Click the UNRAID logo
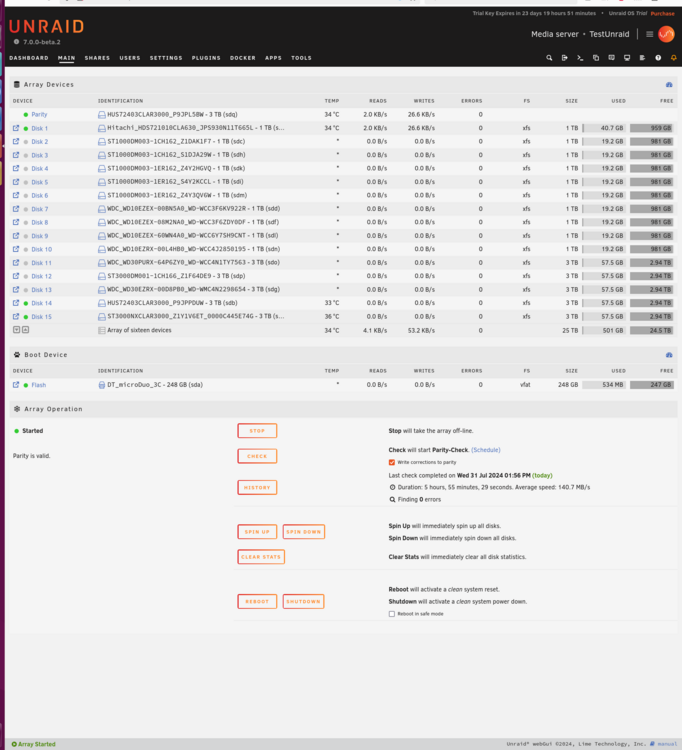The width and height of the screenshot is (682, 750). click(x=46, y=26)
